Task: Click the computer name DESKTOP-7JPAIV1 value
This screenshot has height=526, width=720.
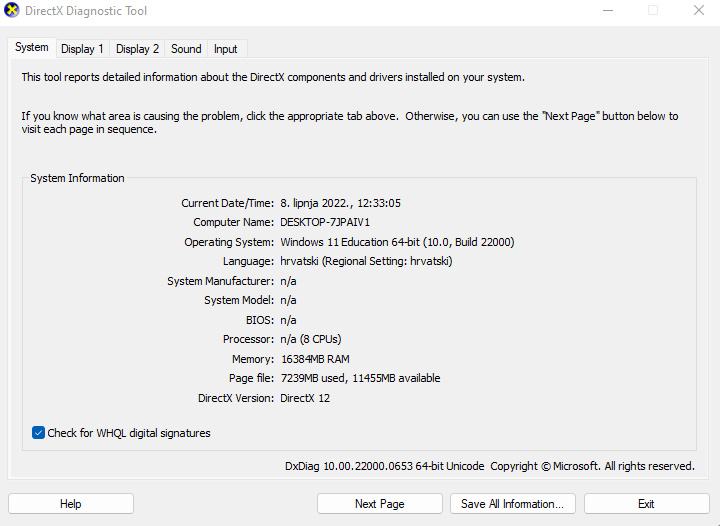Action: pos(325,222)
